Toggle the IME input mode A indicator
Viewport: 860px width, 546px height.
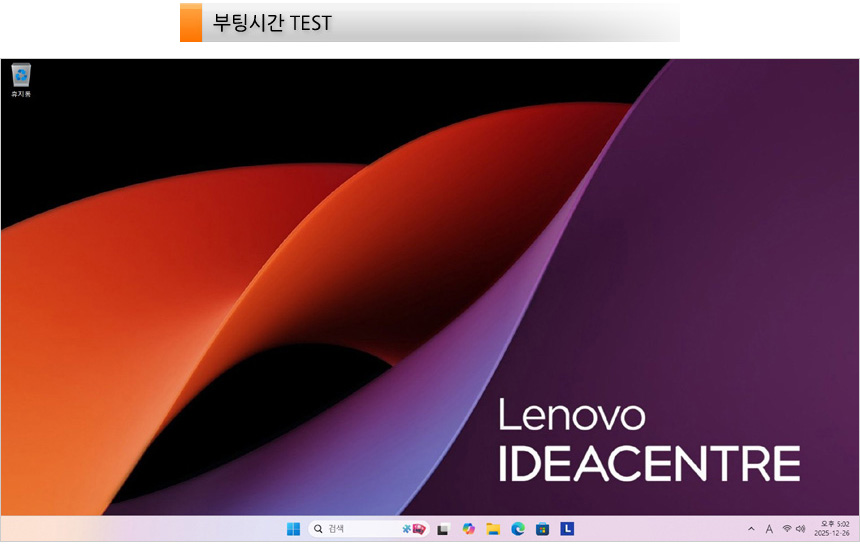[x=769, y=529]
